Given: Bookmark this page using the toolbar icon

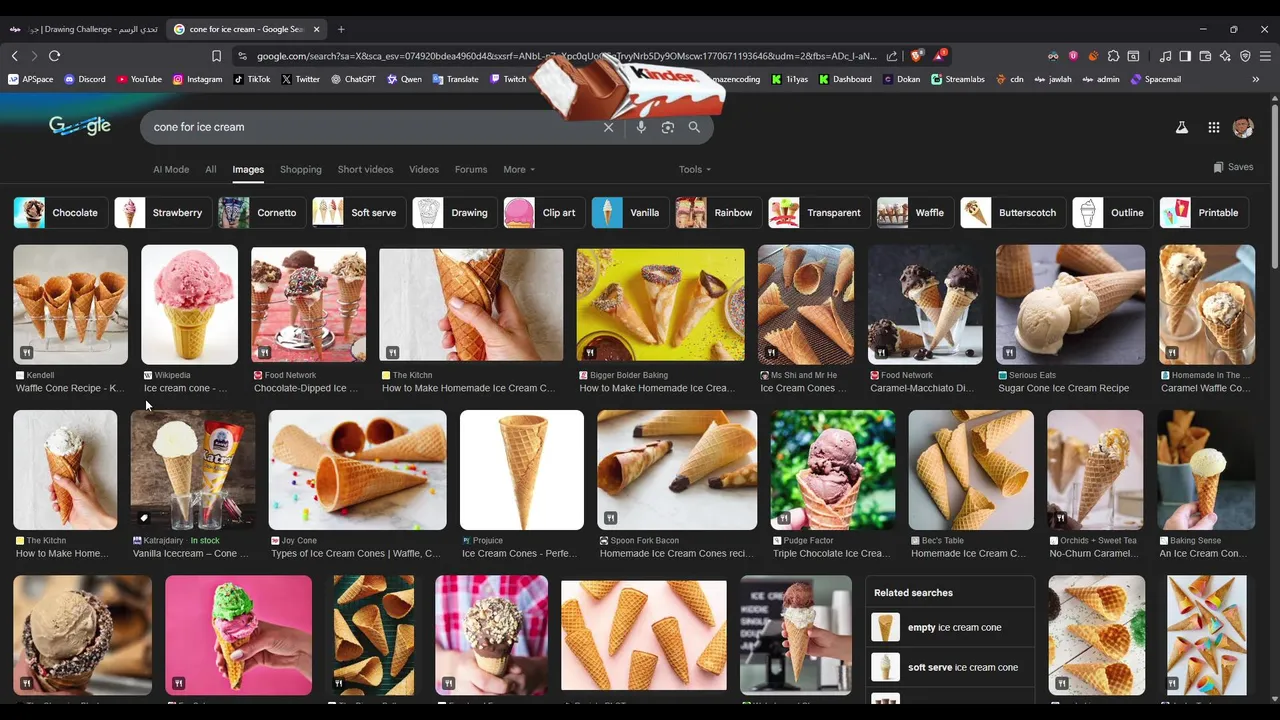Looking at the screenshot, I should coord(216,56).
